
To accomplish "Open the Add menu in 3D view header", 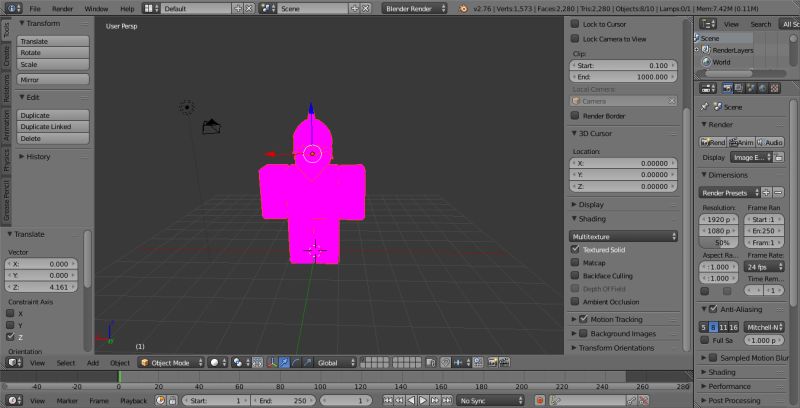I will 93,363.
